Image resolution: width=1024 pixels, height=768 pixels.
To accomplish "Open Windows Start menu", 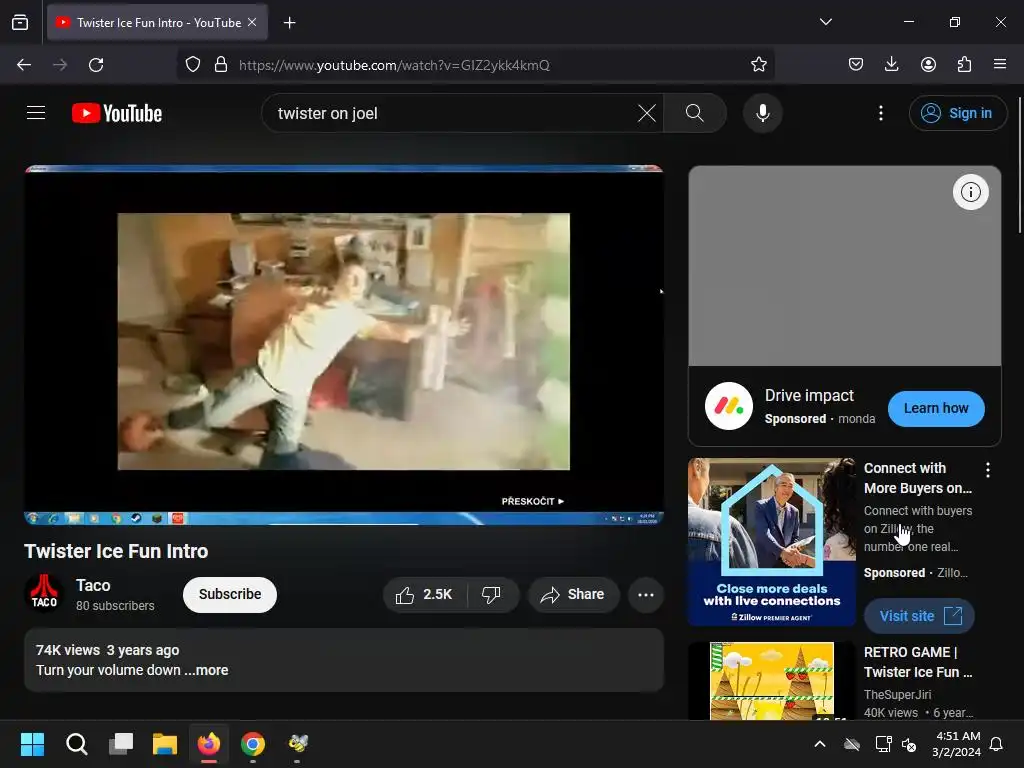I will [x=32, y=744].
